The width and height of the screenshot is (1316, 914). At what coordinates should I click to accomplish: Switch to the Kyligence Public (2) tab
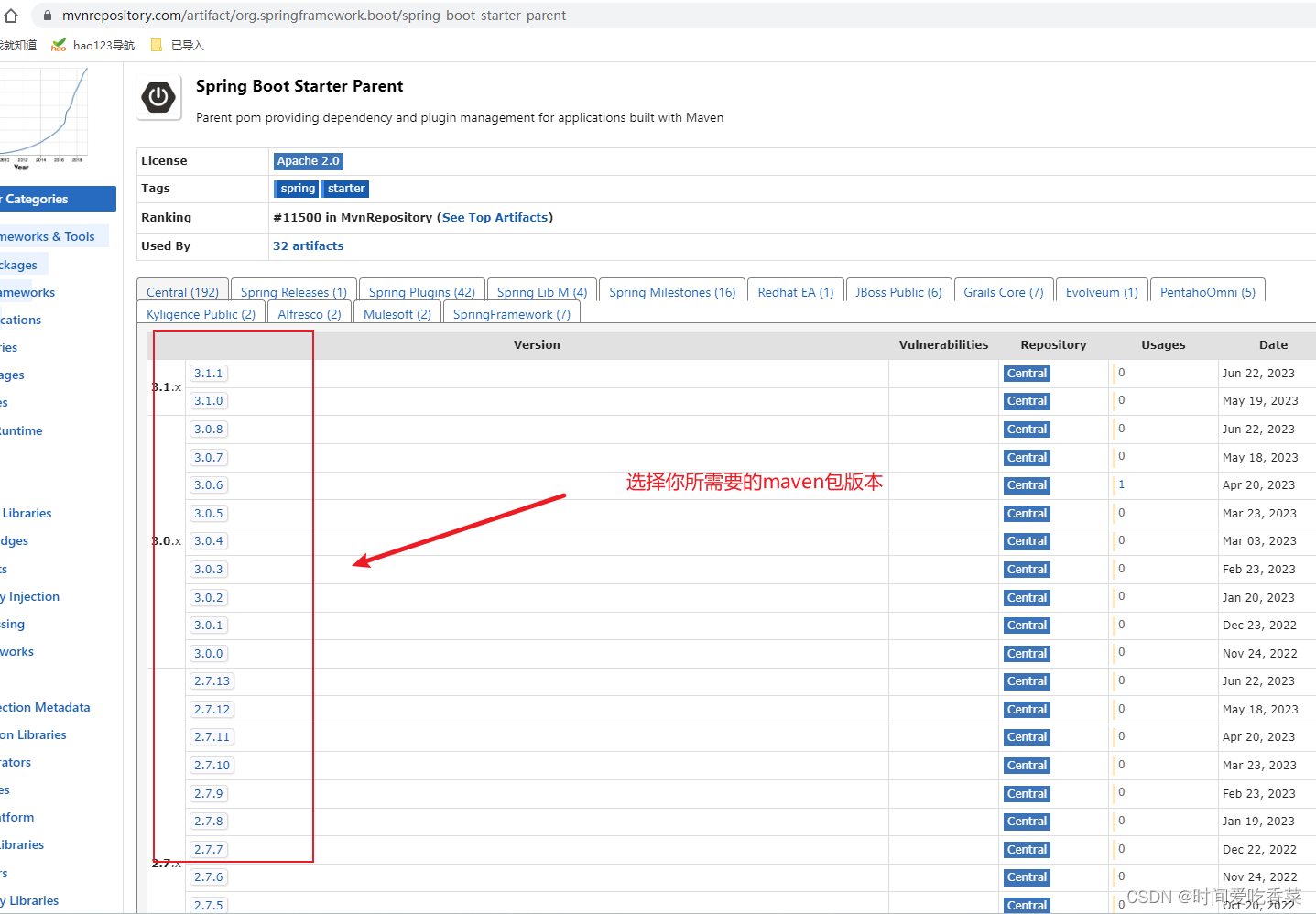(201, 314)
